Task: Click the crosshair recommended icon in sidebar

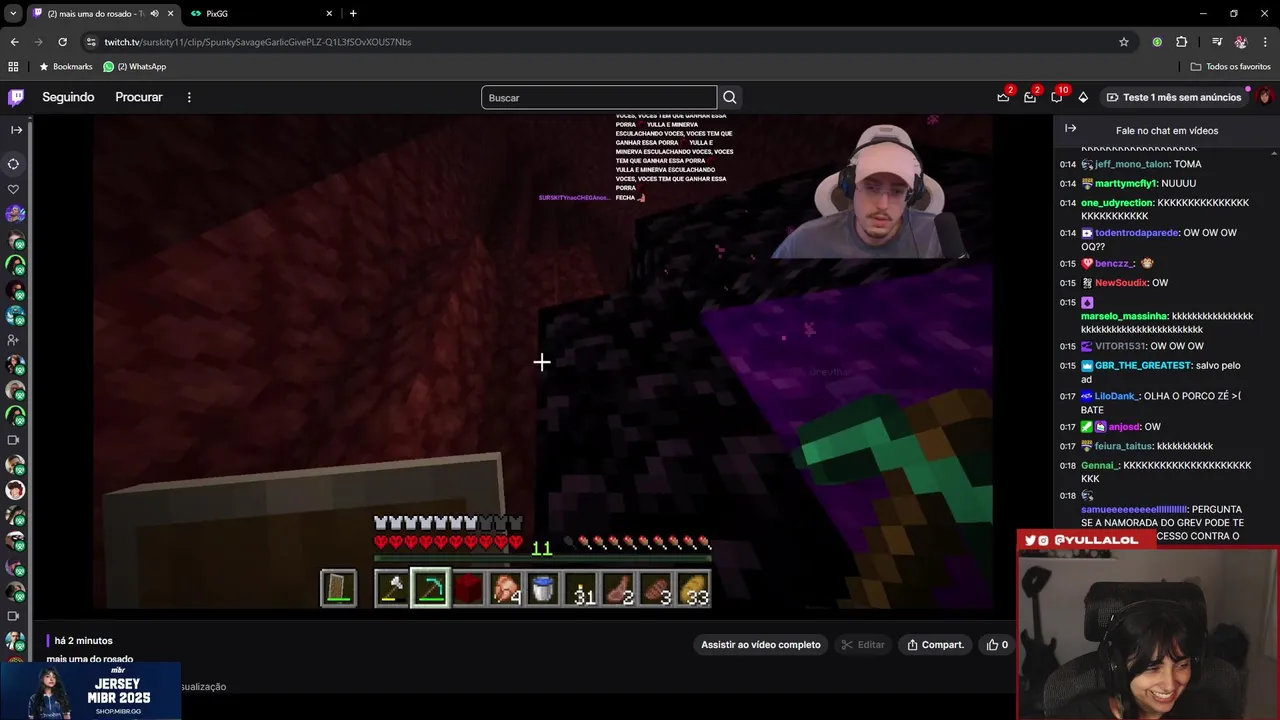Action: 14,164
